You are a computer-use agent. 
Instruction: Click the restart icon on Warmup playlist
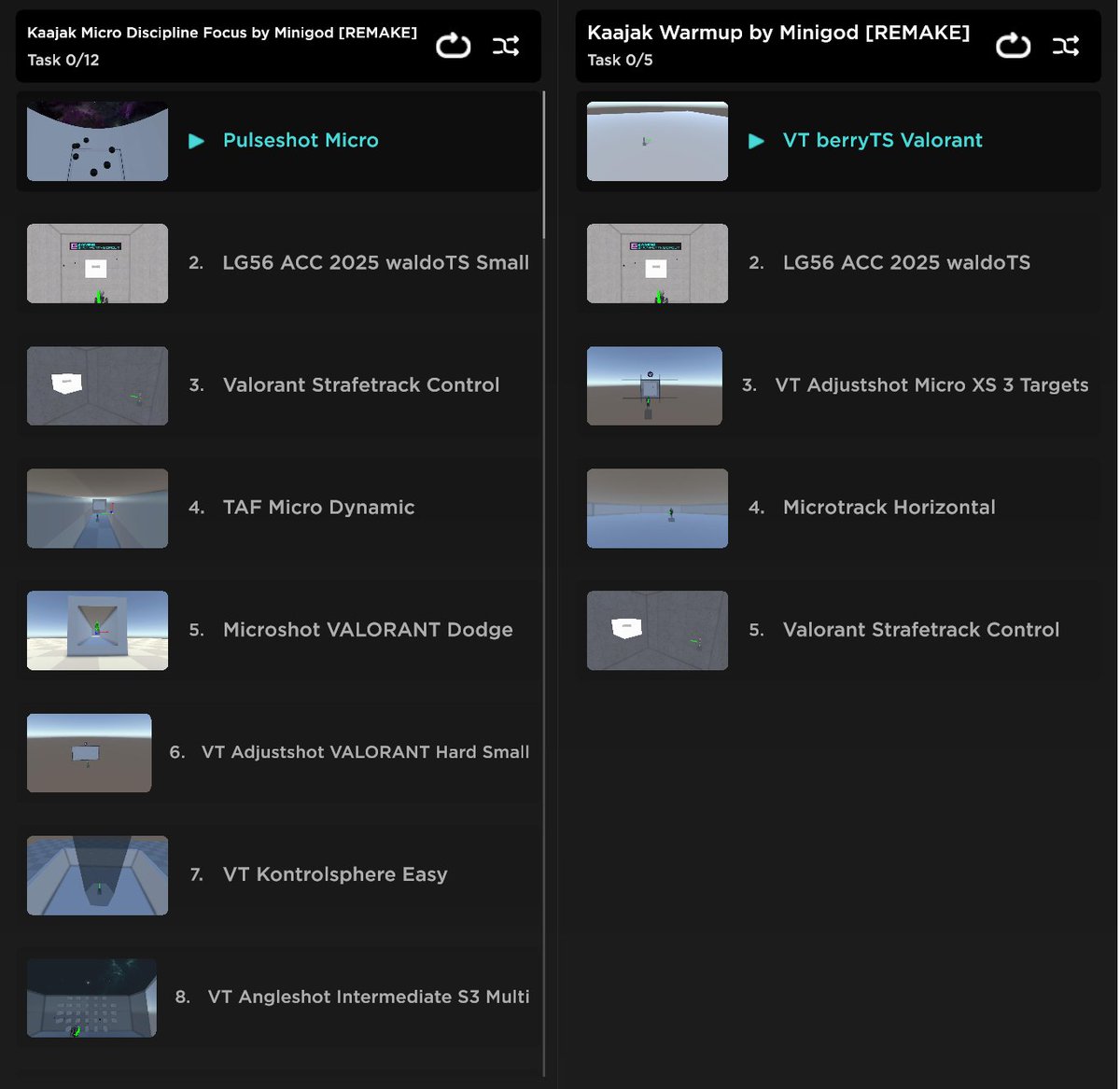[x=1013, y=45]
